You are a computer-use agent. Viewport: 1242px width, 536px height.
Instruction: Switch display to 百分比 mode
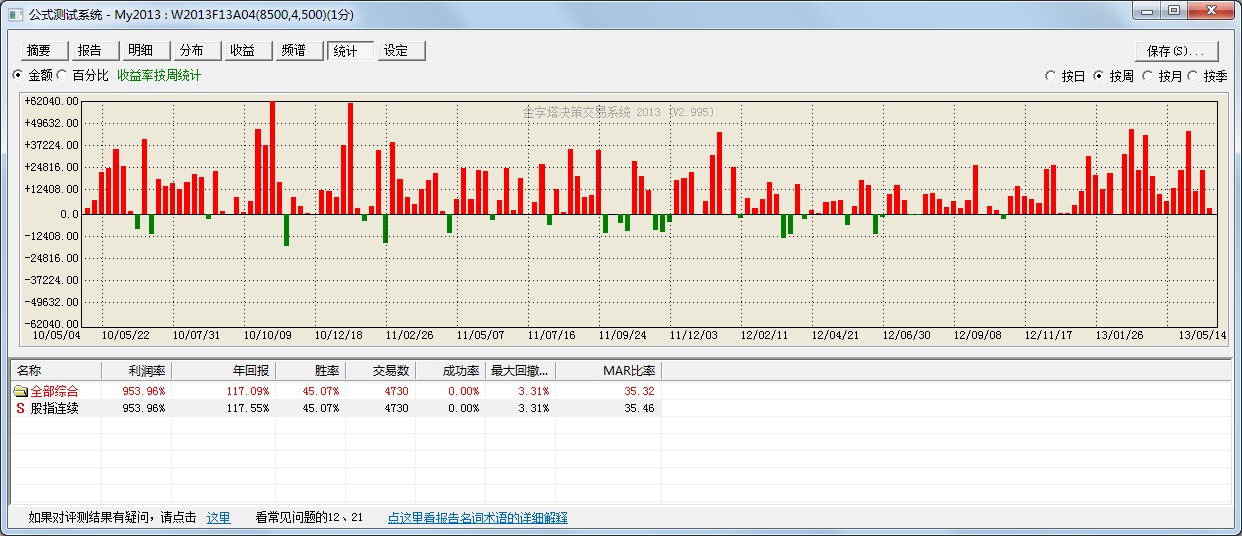(x=62, y=76)
